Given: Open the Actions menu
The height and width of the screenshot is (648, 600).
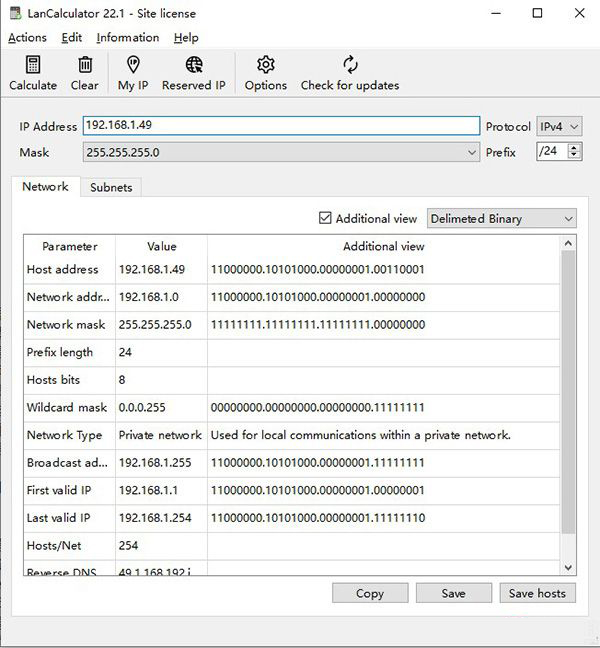Looking at the screenshot, I should point(27,38).
